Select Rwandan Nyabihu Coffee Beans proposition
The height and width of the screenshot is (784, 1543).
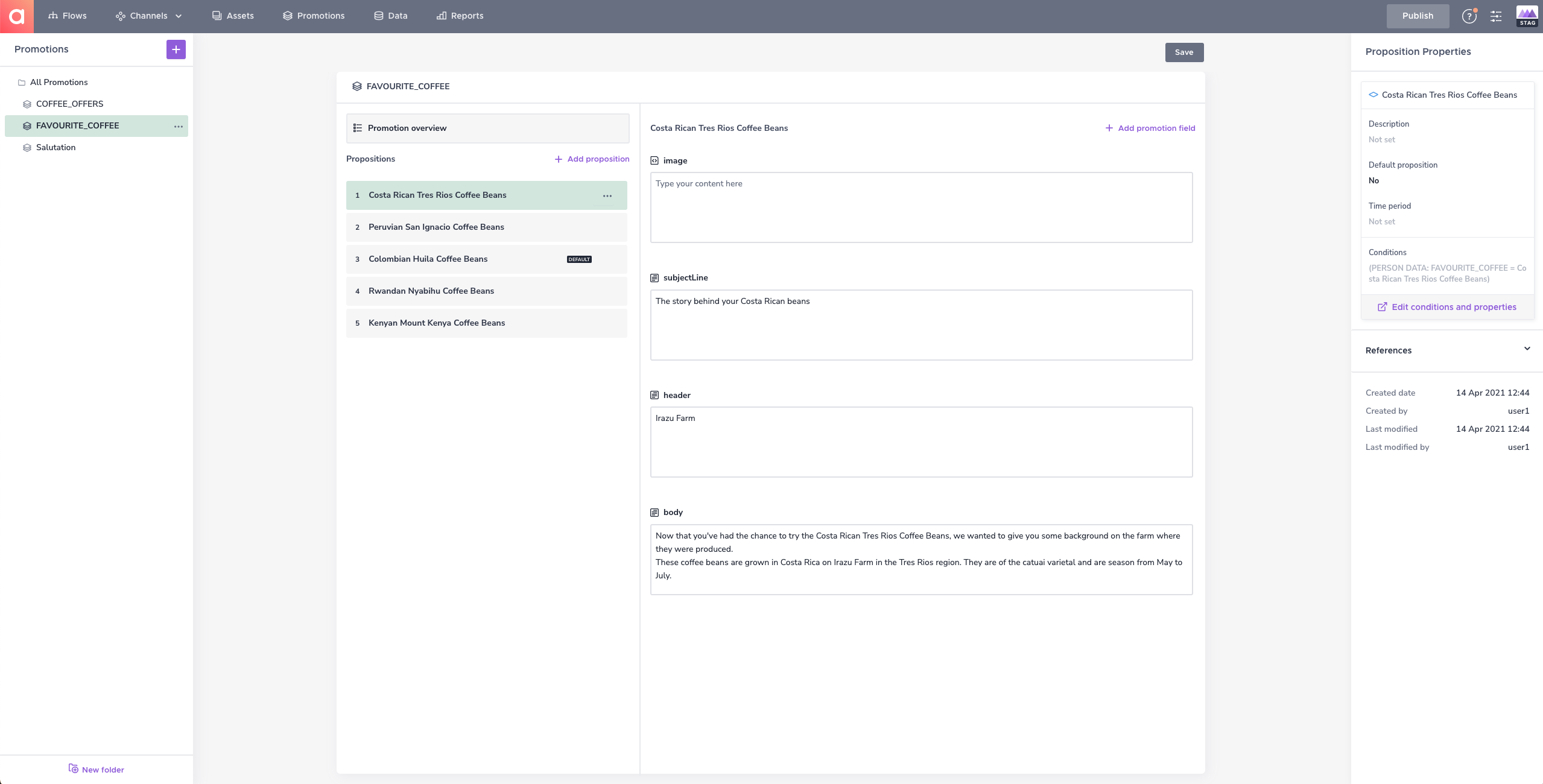(x=487, y=291)
